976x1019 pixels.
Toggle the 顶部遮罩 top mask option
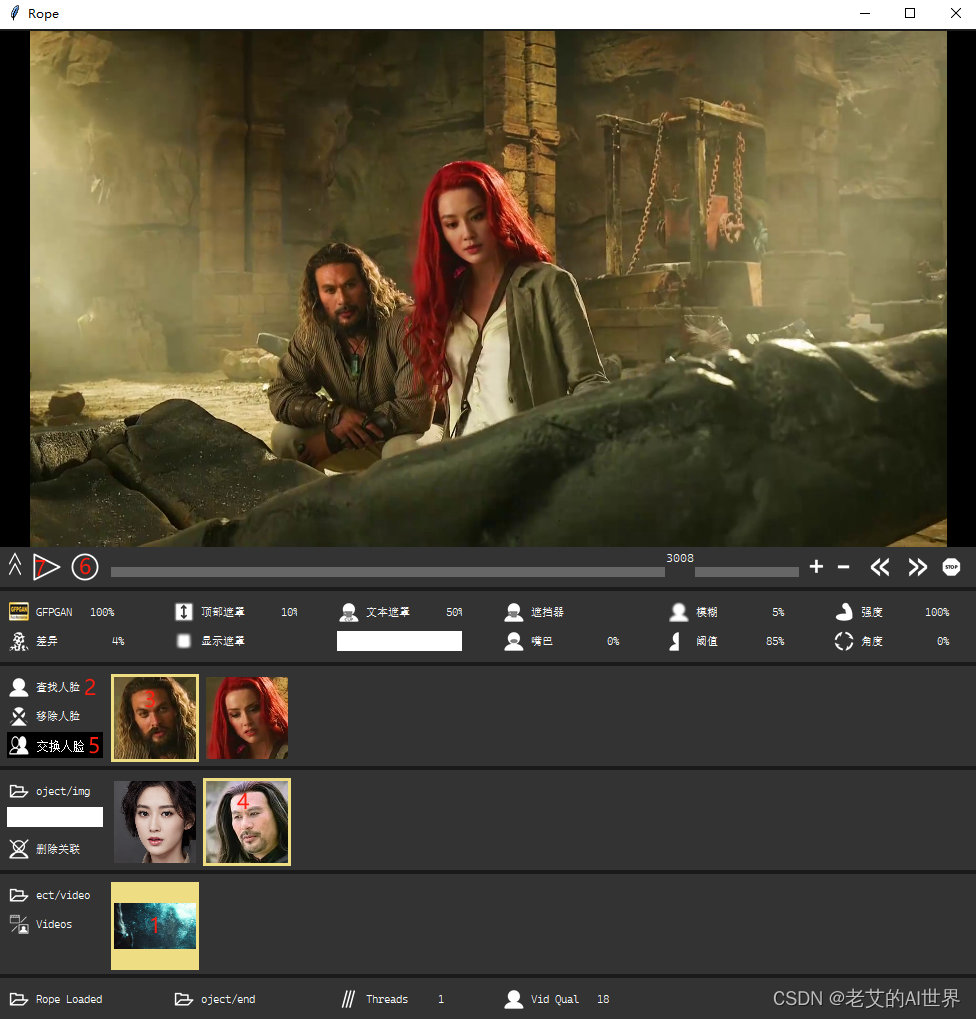tap(184, 611)
